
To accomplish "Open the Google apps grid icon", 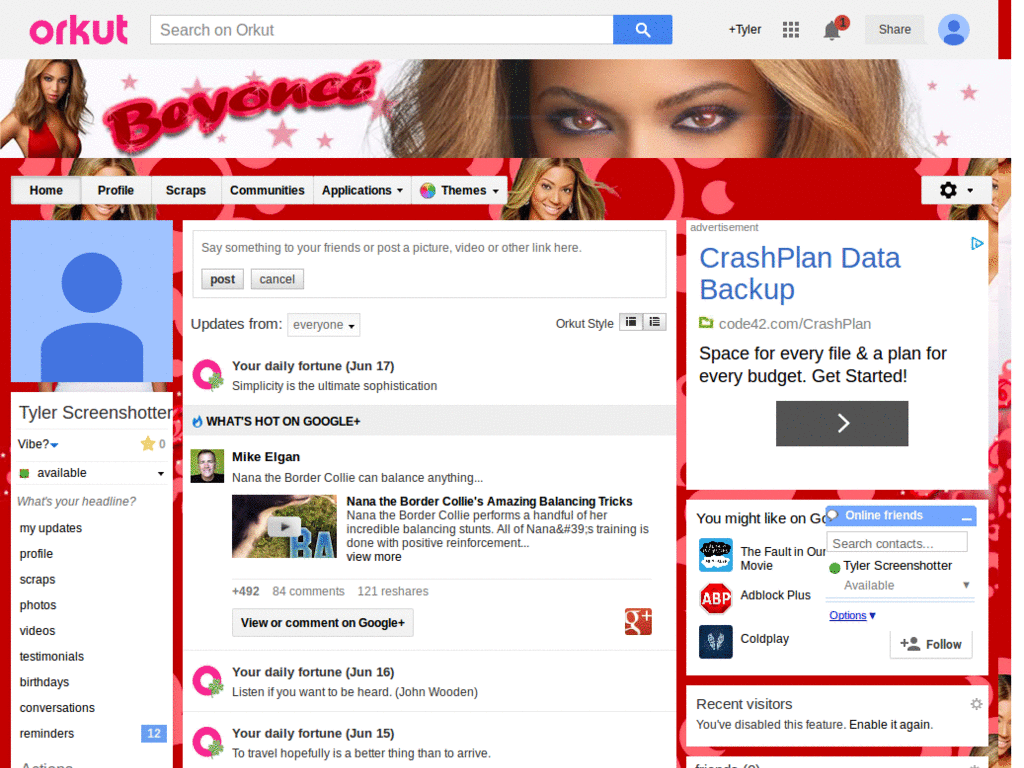I will [790, 29].
